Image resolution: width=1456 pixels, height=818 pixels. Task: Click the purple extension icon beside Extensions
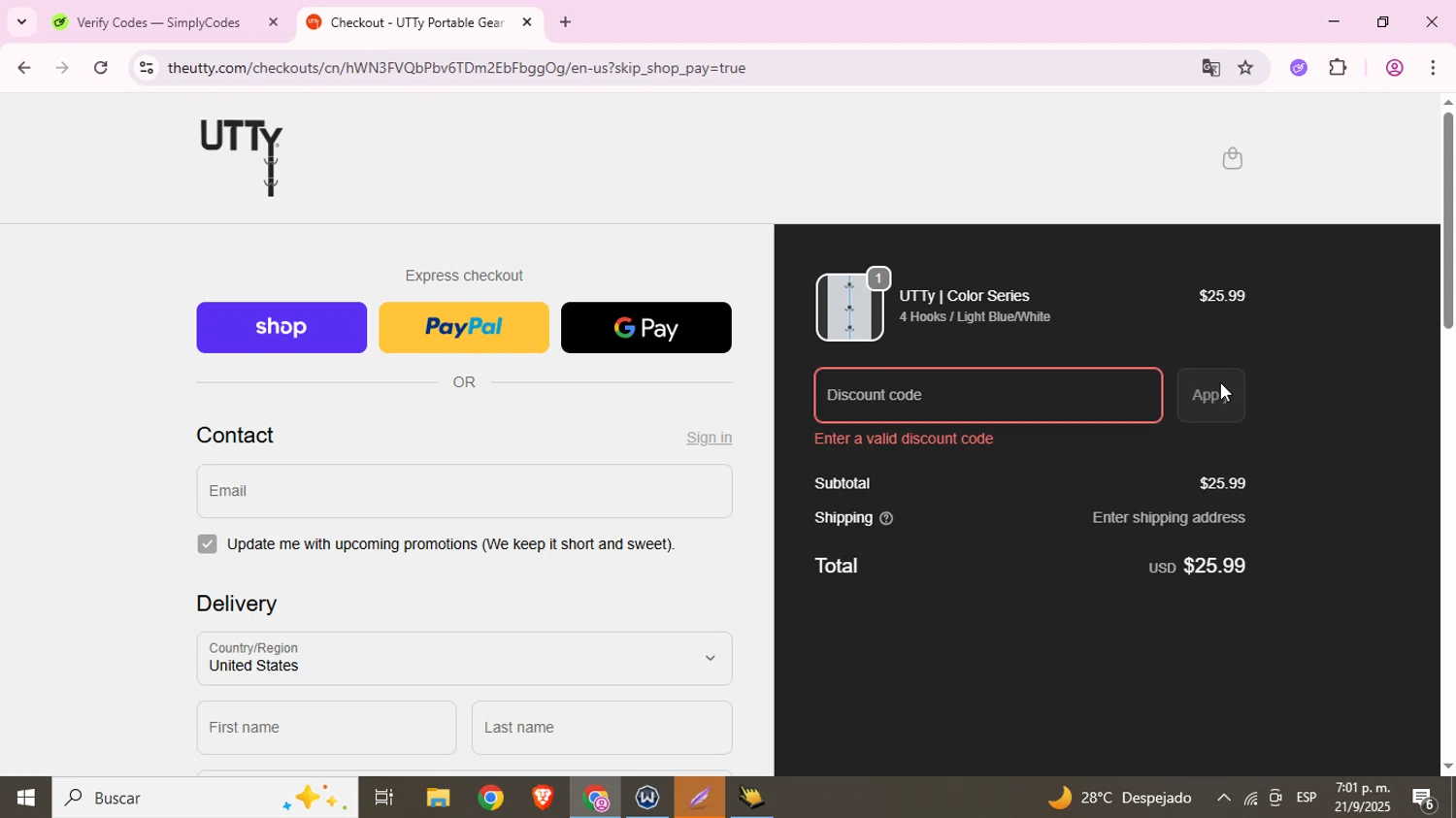pyautogui.click(x=1299, y=68)
